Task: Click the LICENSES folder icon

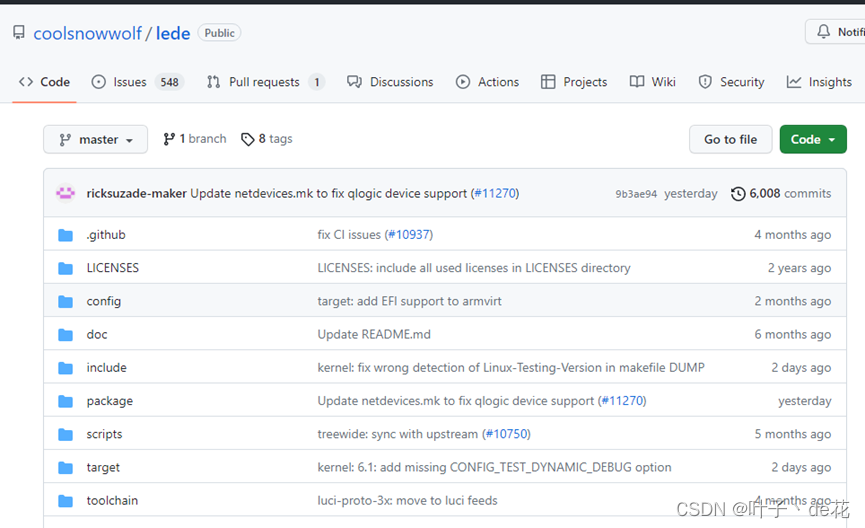Action: (x=66, y=268)
